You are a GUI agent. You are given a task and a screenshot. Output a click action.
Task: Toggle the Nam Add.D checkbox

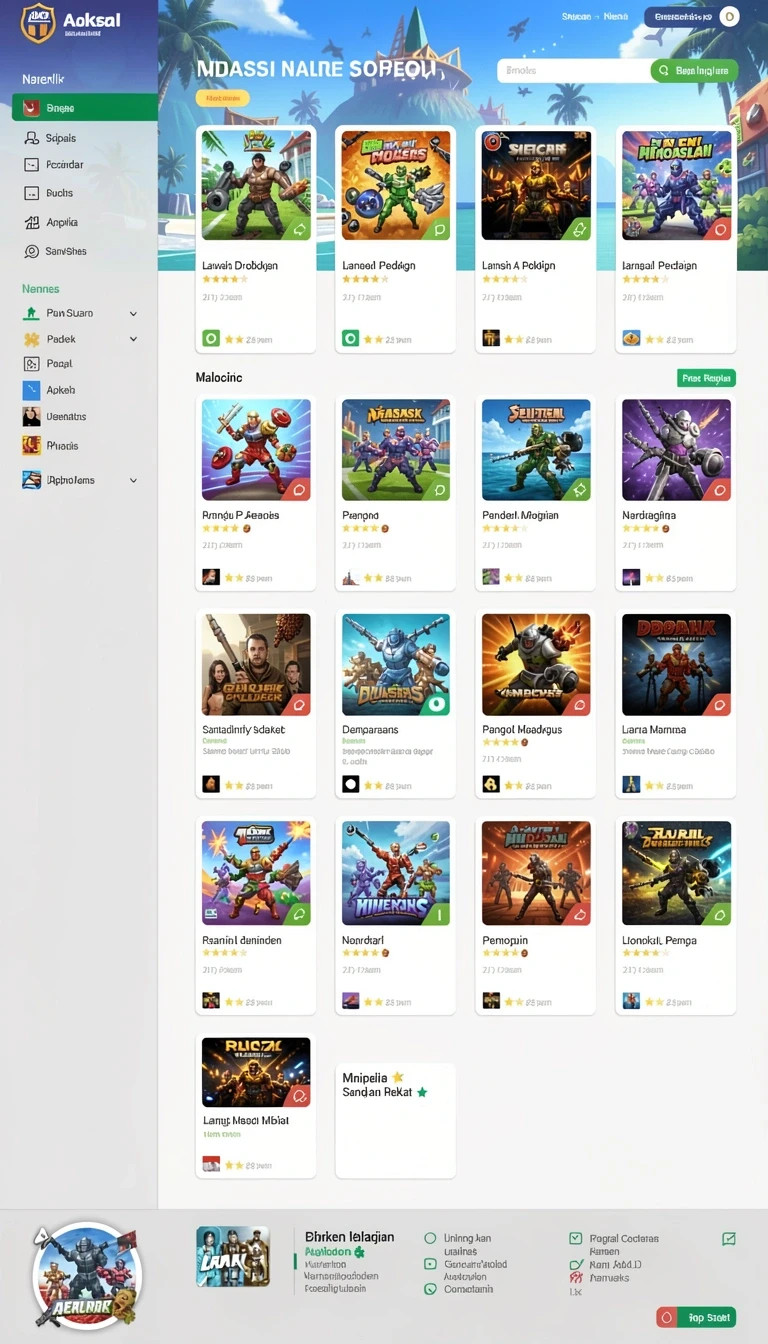[x=575, y=1265]
